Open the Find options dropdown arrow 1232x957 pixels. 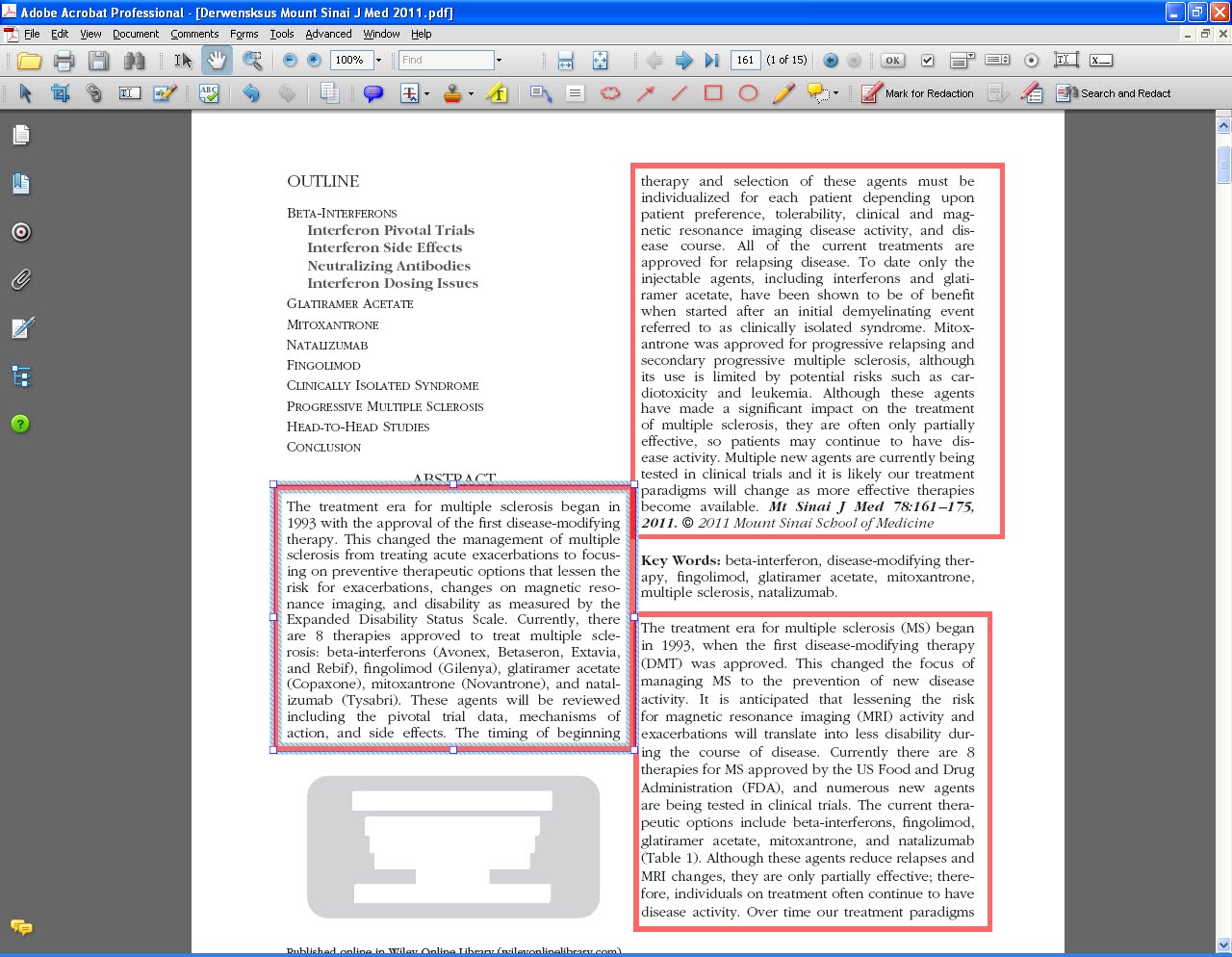click(x=499, y=61)
